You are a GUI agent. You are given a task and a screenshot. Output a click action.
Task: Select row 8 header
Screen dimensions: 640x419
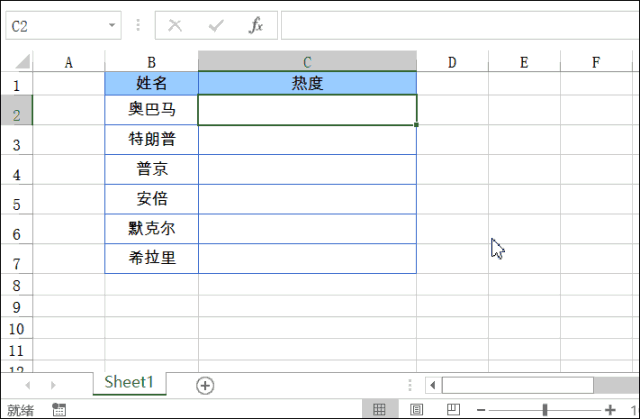[16, 285]
